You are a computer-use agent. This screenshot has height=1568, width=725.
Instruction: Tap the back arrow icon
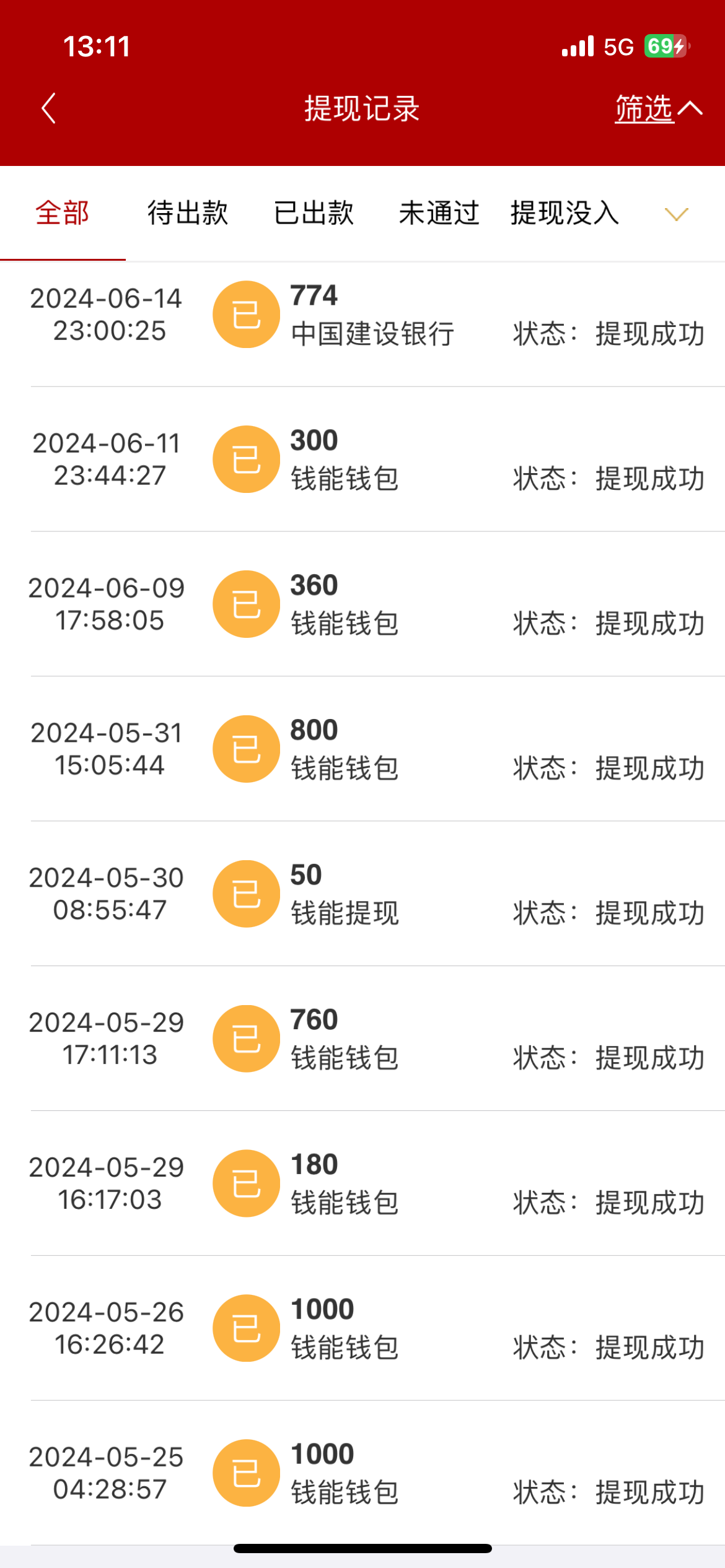[x=48, y=108]
